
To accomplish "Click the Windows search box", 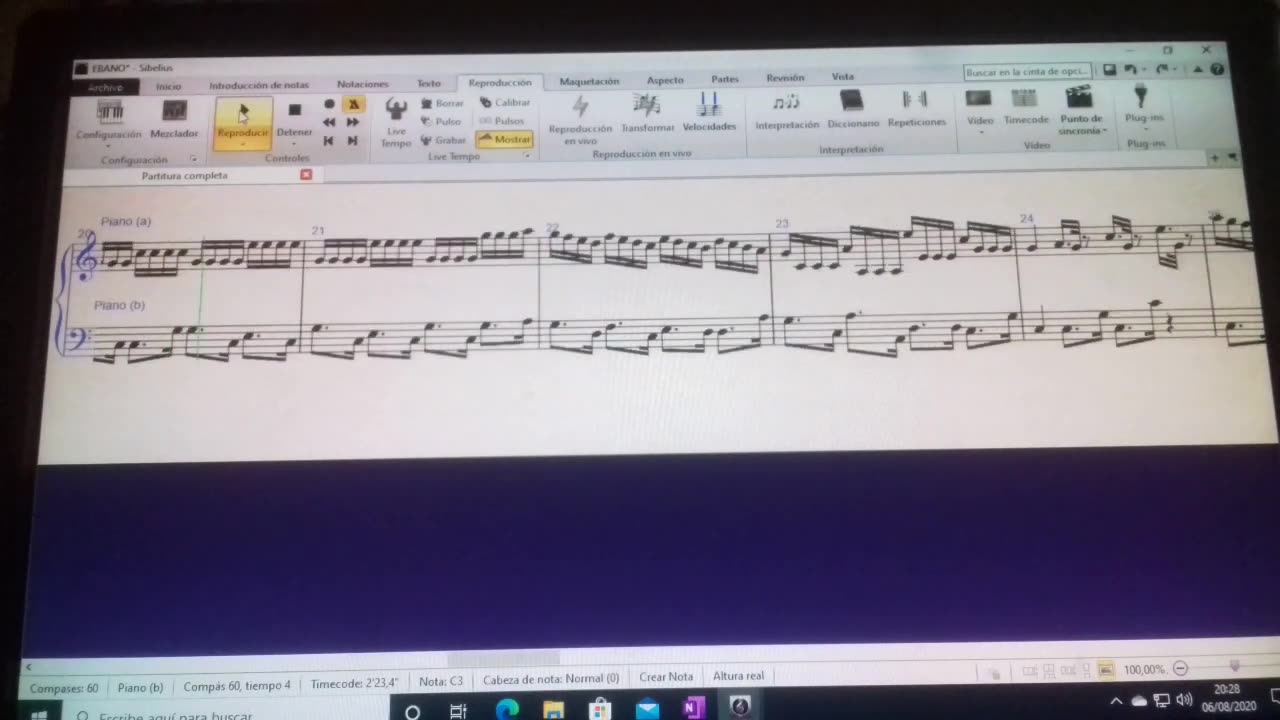I will pos(225,713).
